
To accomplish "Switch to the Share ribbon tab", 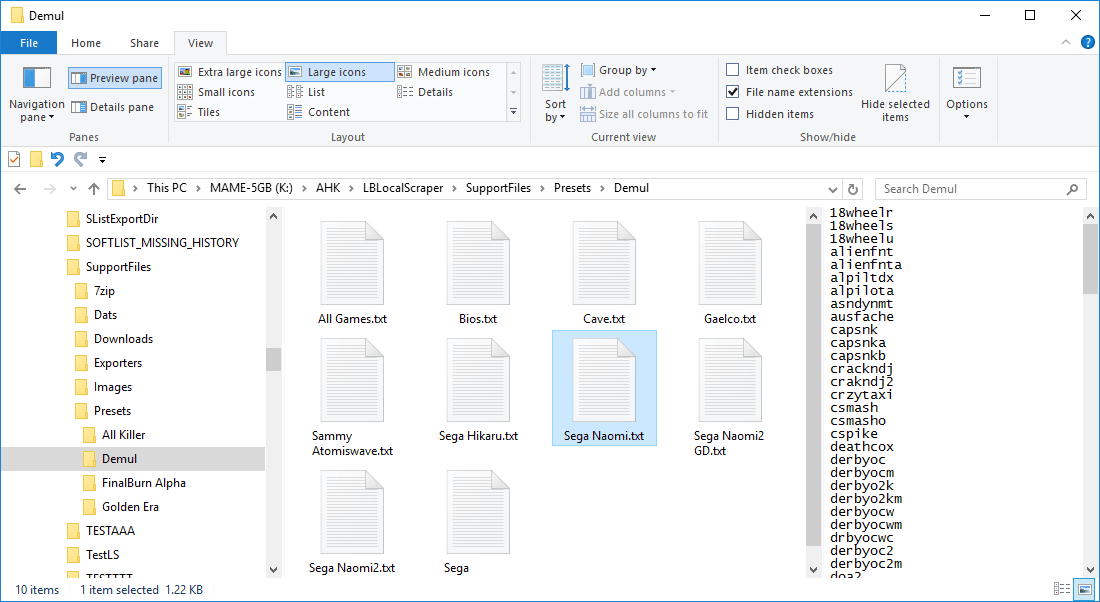I will coord(145,43).
